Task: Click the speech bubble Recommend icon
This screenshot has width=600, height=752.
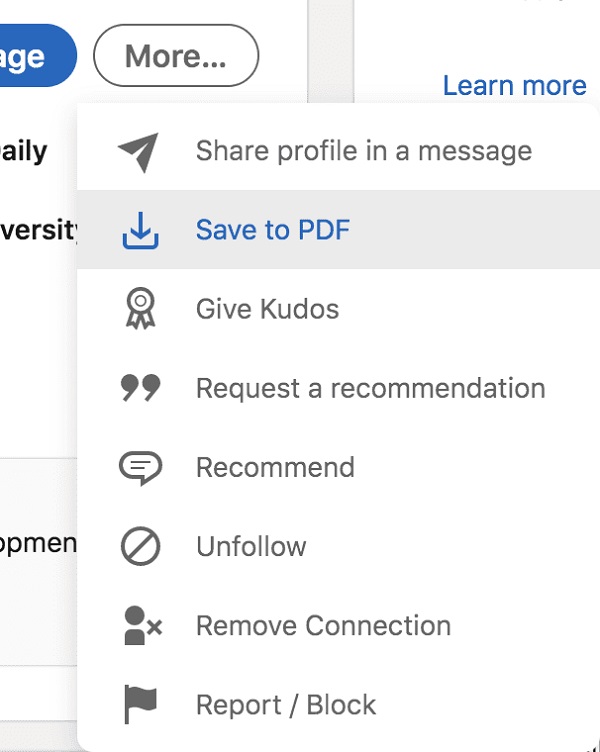Action: coord(140,467)
